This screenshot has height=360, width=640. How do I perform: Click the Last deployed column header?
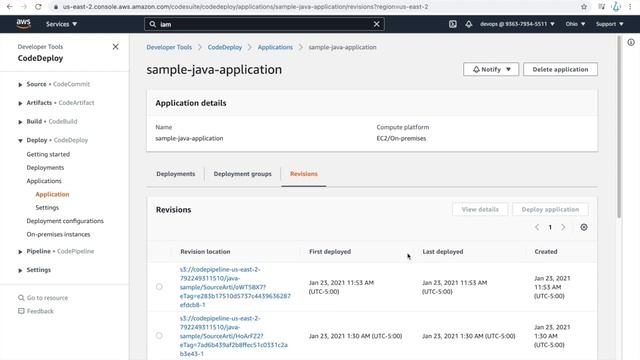443,251
